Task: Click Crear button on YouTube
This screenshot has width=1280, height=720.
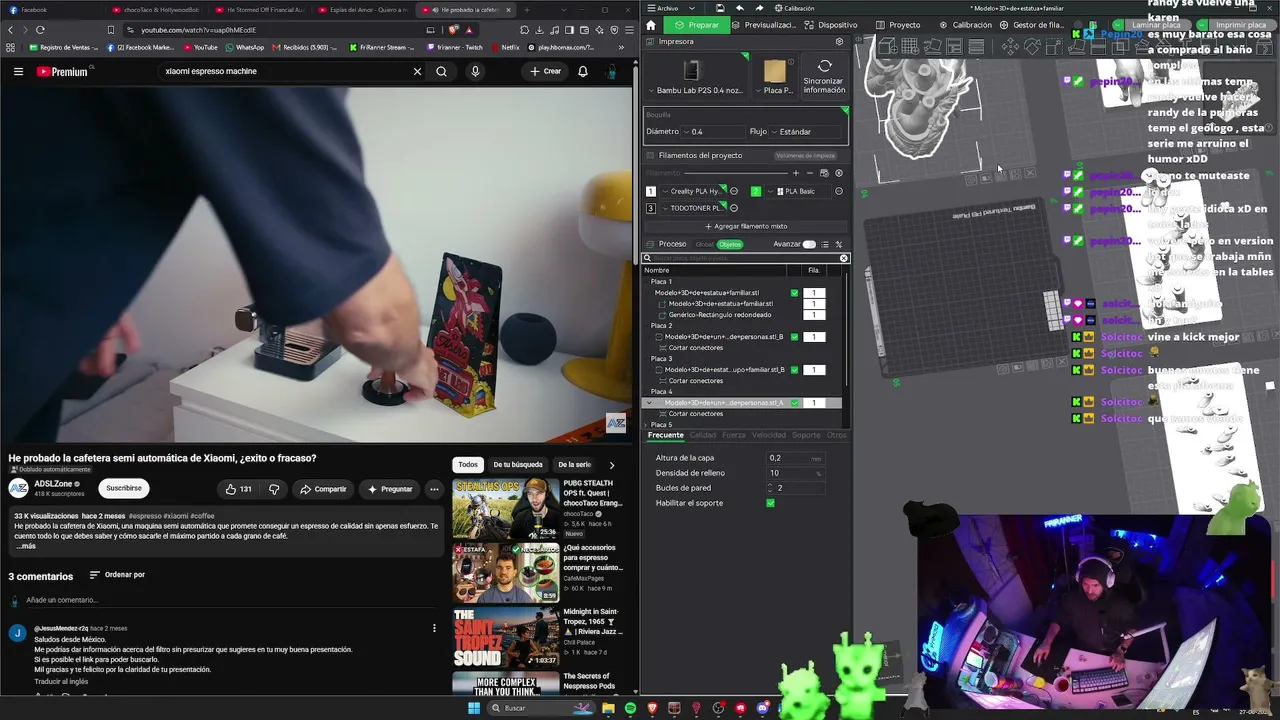Action: [x=546, y=72]
